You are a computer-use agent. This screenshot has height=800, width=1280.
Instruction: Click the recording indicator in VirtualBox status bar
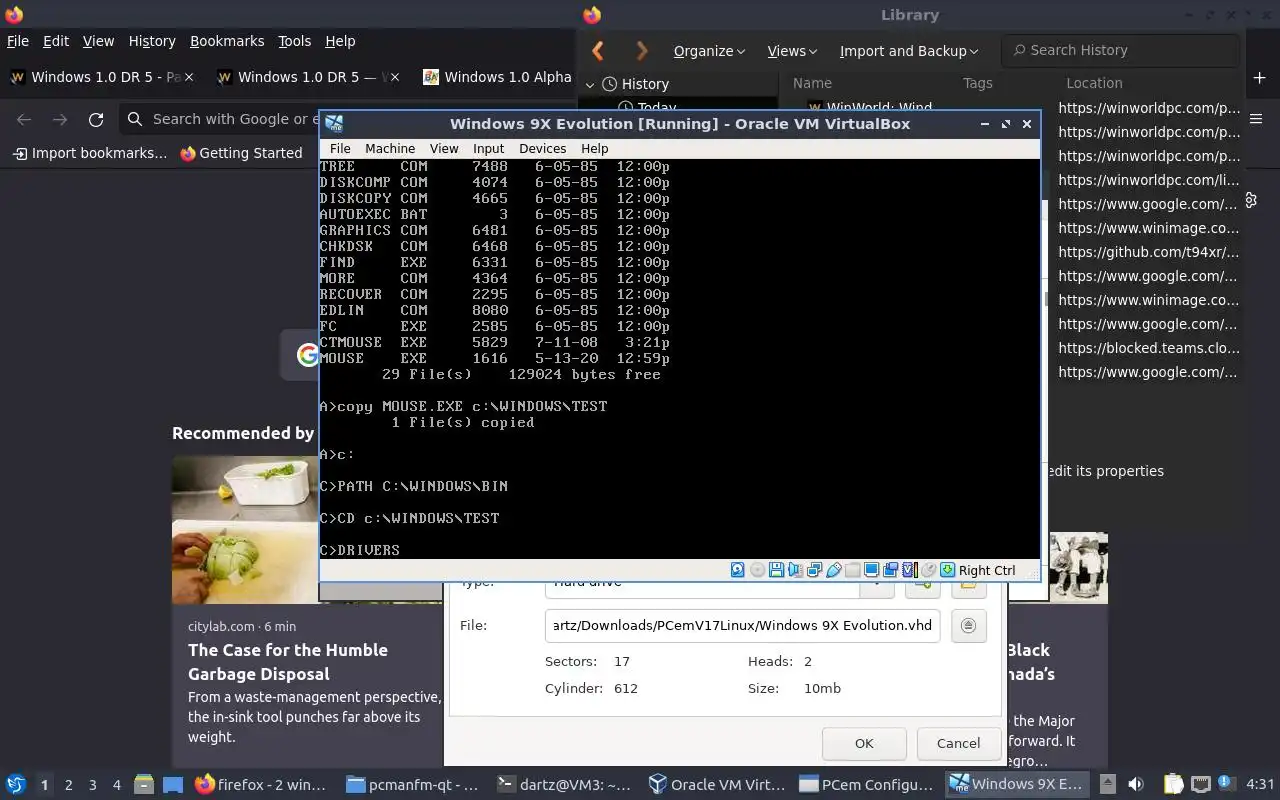point(890,570)
